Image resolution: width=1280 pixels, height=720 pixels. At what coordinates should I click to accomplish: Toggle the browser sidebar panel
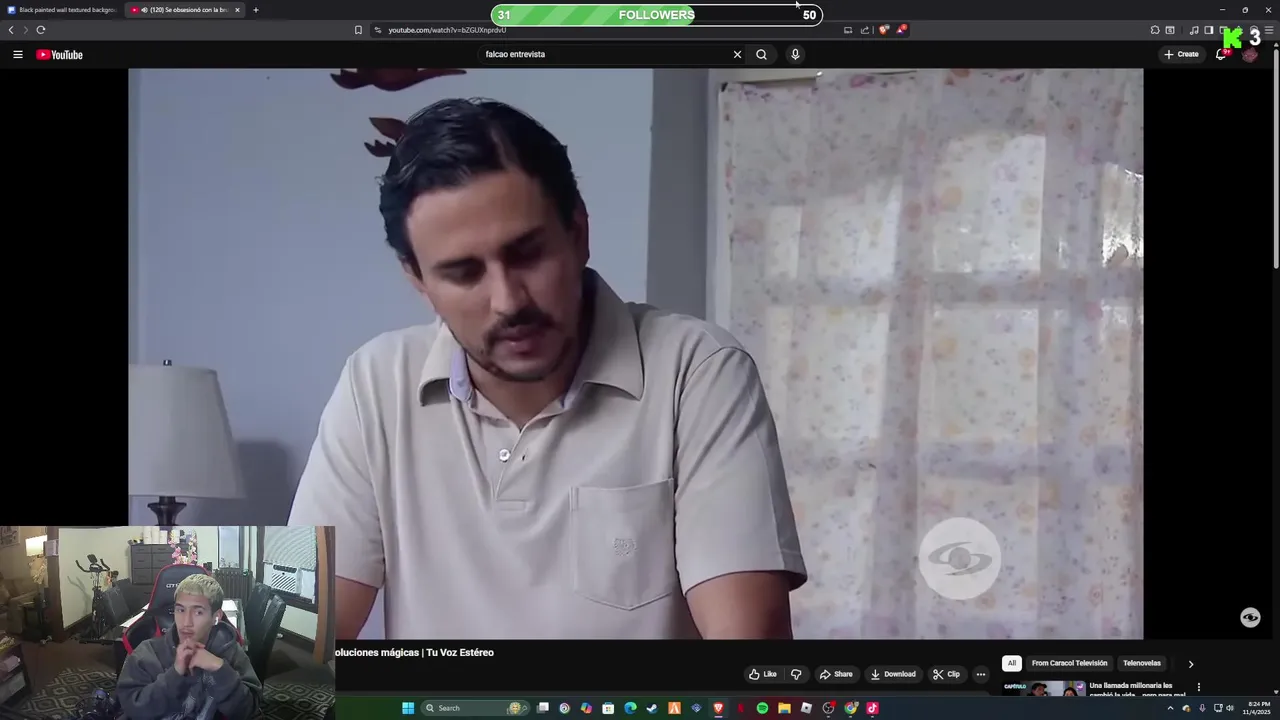(1208, 30)
